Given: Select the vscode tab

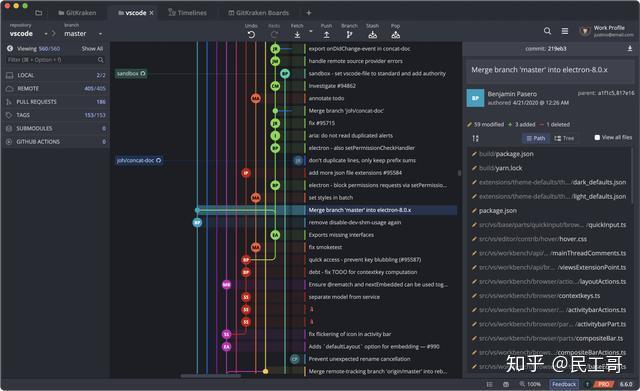Looking at the screenshot, I should click(132, 13).
